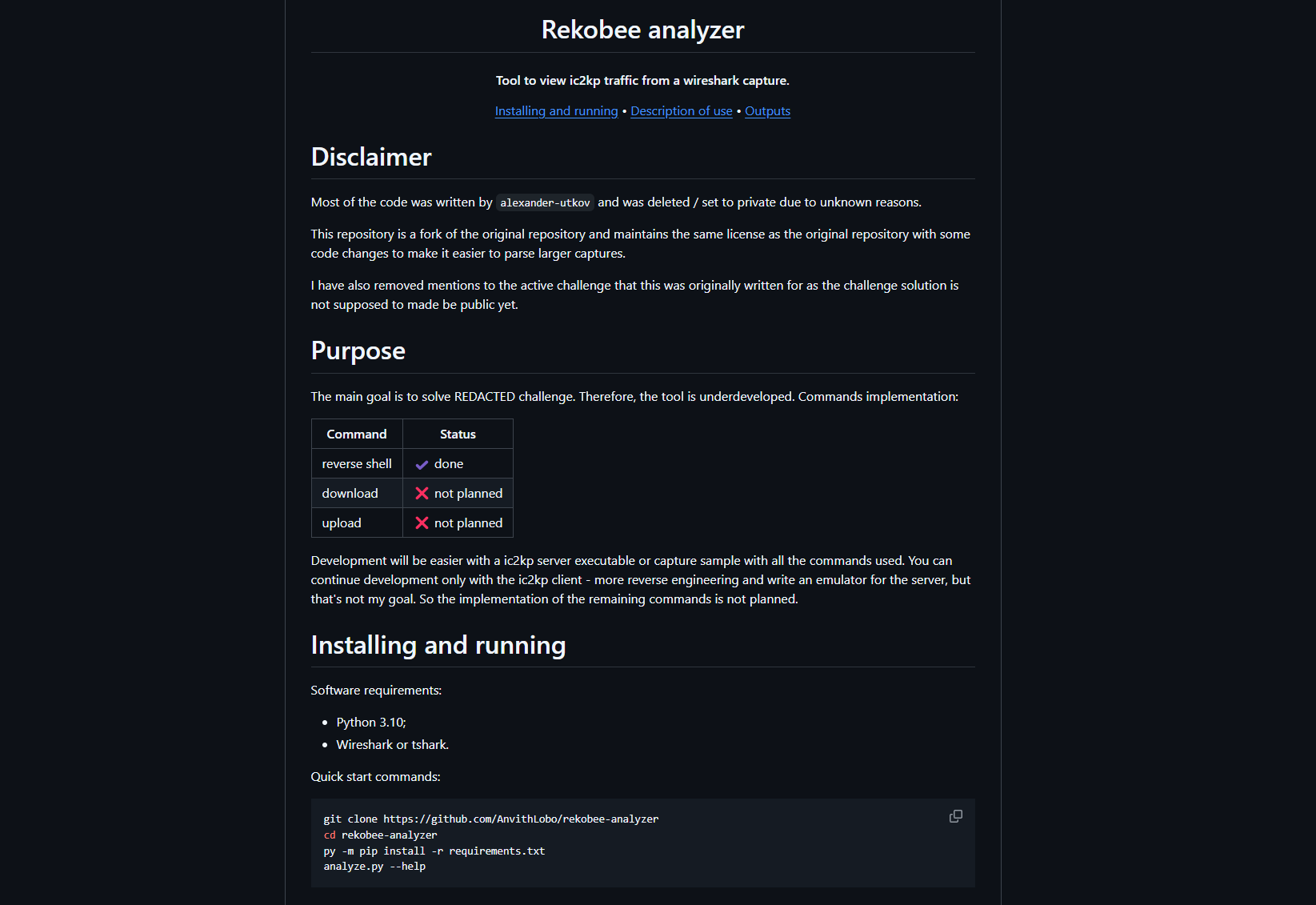The width and height of the screenshot is (1316, 905).
Task: Select the reverse shell table row
Action: click(x=357, y=463)
